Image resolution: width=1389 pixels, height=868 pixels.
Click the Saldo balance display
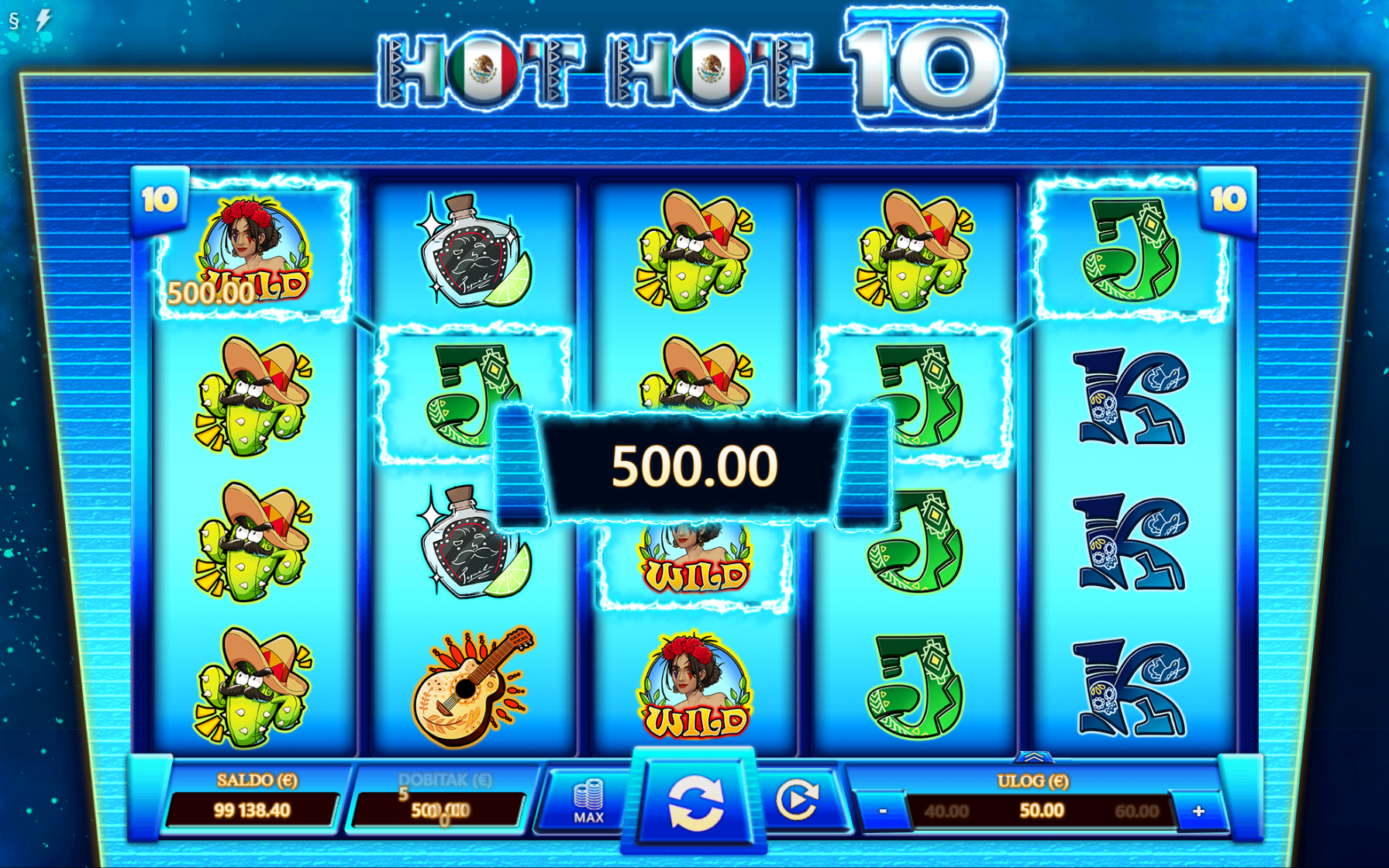253,810
